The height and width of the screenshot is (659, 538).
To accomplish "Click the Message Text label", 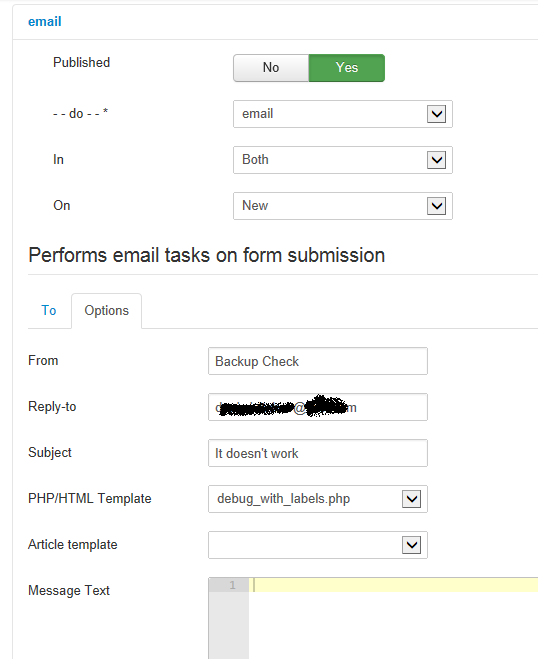I will tap(69, 590).
